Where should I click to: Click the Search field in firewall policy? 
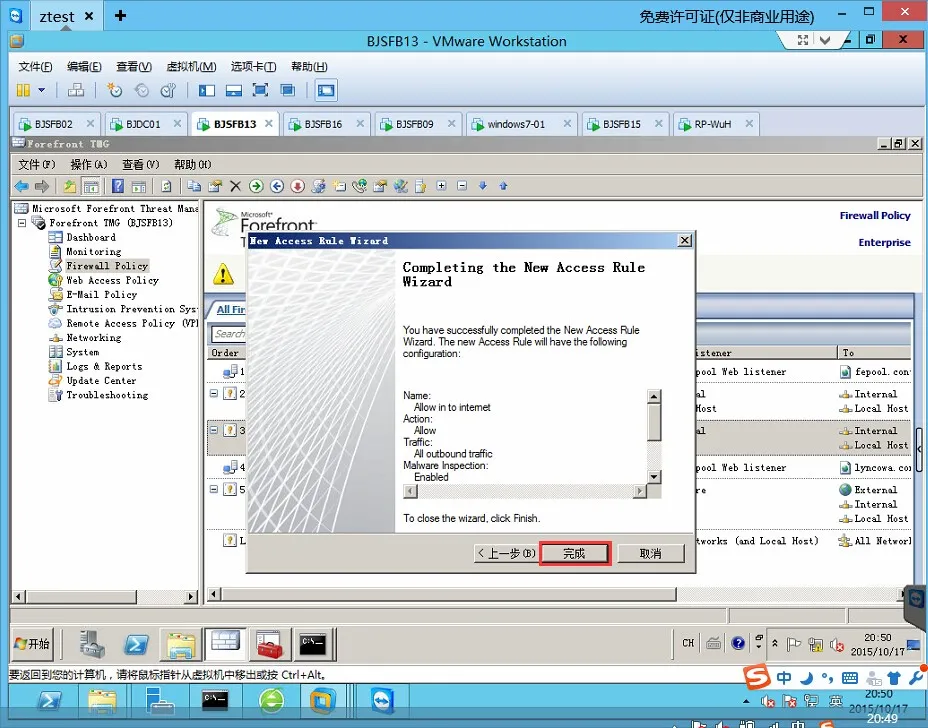(x=228, y=334)
